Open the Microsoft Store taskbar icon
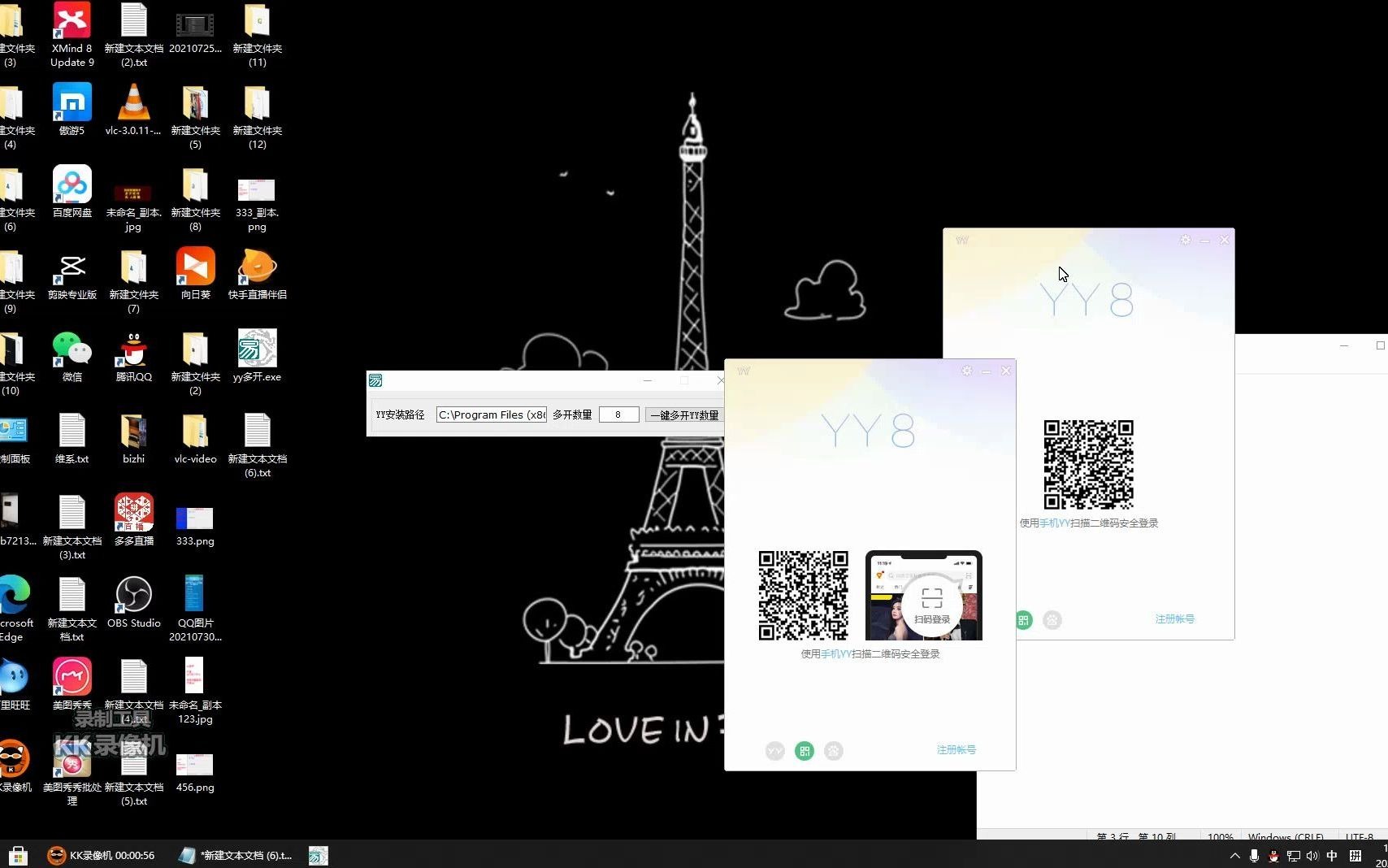 [18, 855]
